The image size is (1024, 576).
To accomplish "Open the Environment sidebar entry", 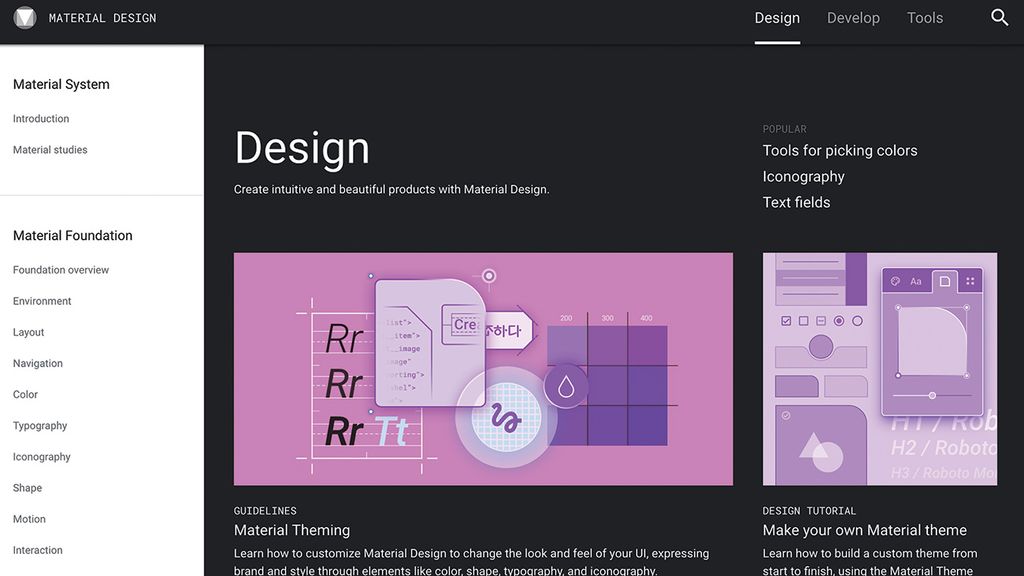I will [x=41, y=300].
